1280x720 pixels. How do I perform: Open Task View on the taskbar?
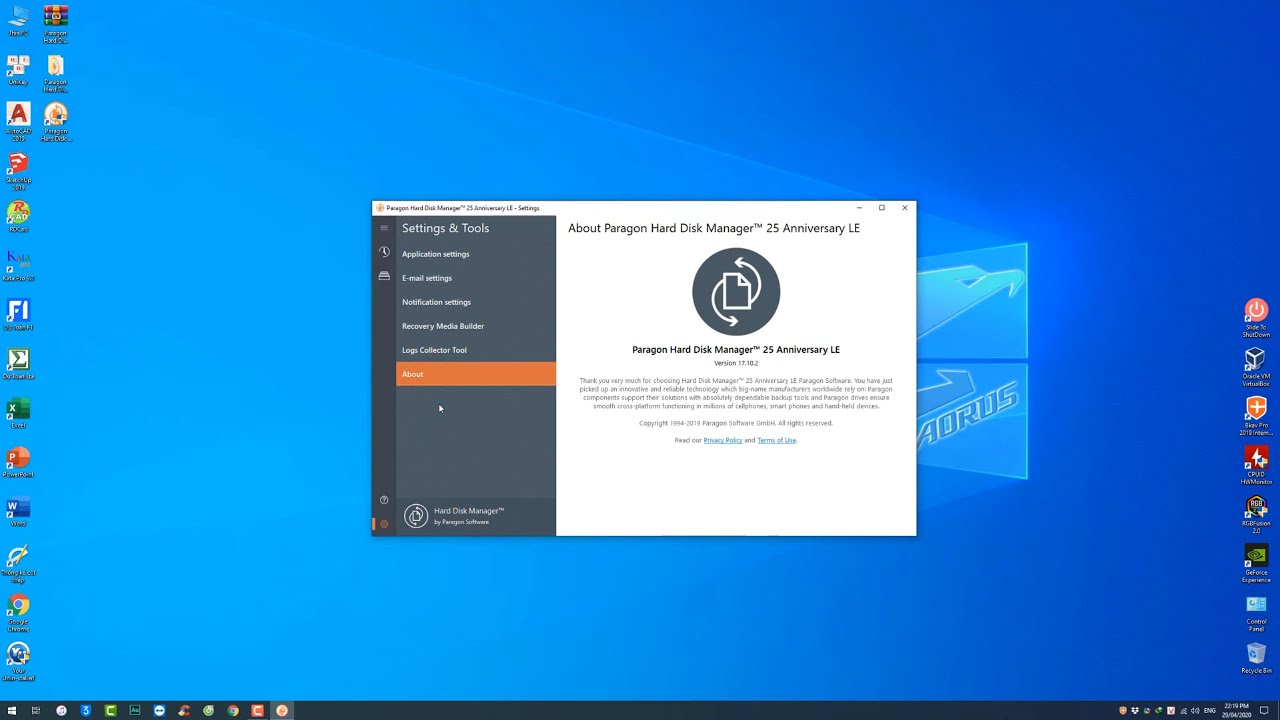click(x=36, y=710)
